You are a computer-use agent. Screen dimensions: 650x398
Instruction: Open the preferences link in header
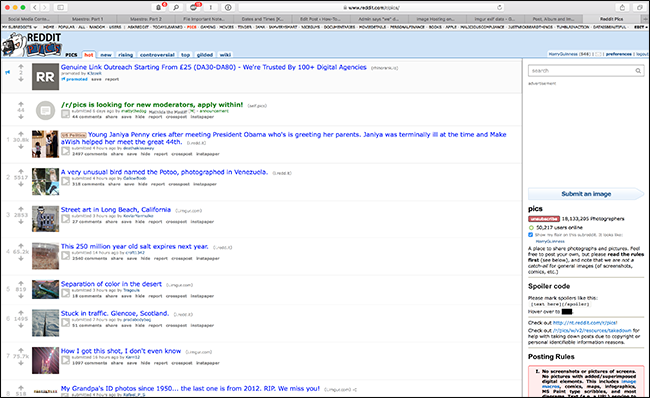click(x=618, y=54)
